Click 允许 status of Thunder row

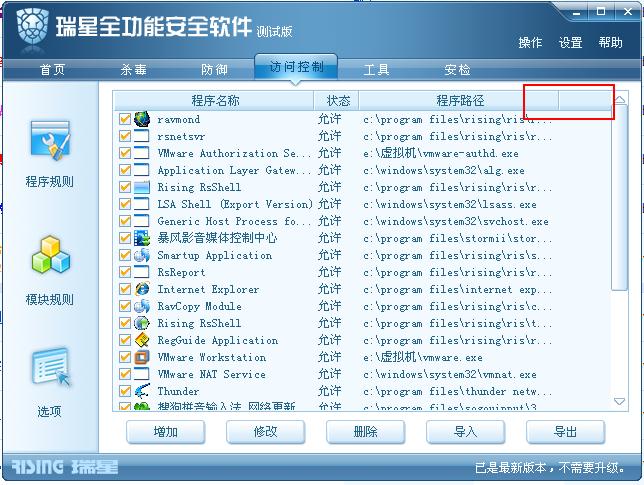[329, 391]
